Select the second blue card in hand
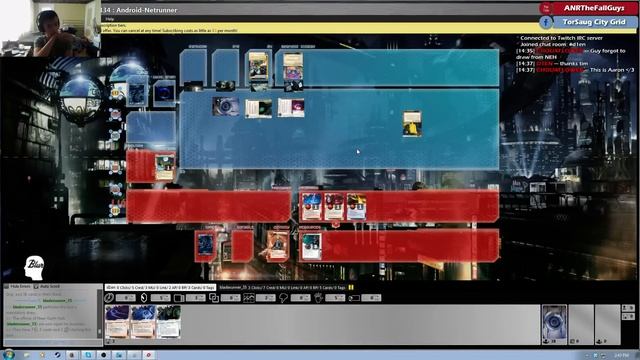The width and height of the screenshot is (640, 360). point(143,322)
